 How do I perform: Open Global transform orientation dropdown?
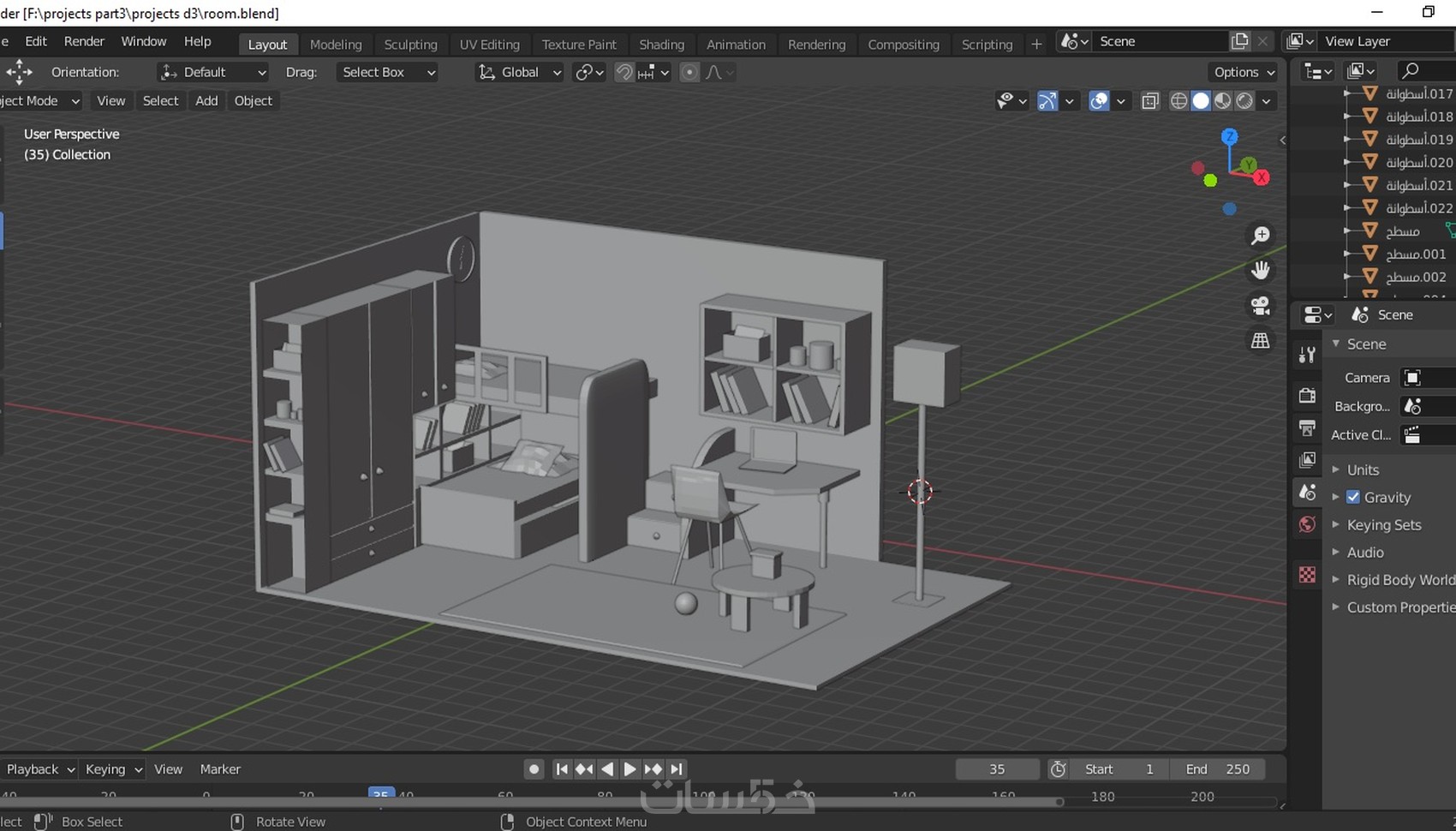[519, 72]
